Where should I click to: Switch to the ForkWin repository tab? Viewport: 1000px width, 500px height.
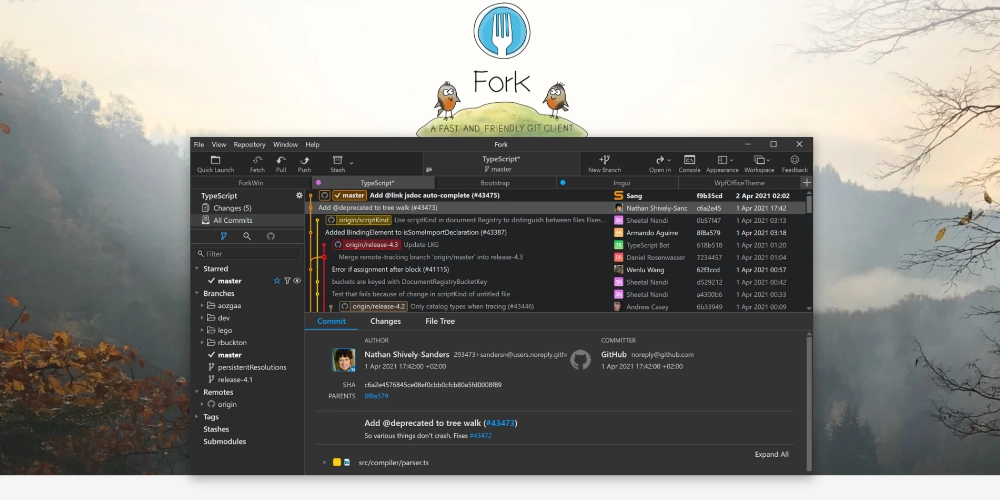pyautogui.click(x=251, y=183)
